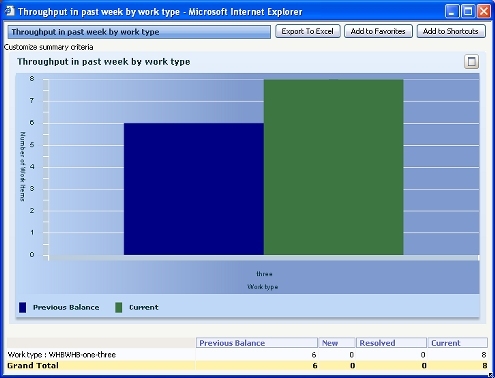
Task: Click the blue Previous Balance legend swatch
Action: pos(22,307)
